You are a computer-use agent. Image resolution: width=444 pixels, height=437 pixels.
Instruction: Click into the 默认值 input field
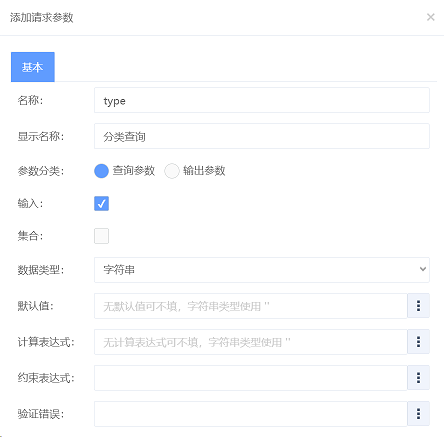coord(251,306)
